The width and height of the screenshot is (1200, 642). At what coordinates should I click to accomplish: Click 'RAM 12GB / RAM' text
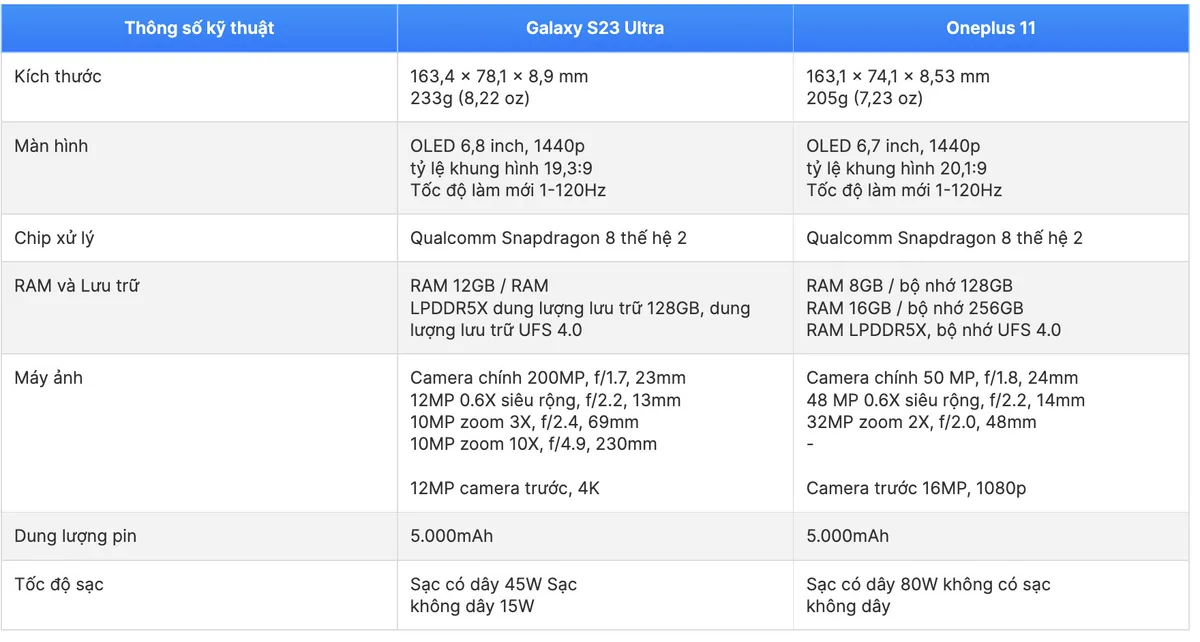[x=479, y=286]
